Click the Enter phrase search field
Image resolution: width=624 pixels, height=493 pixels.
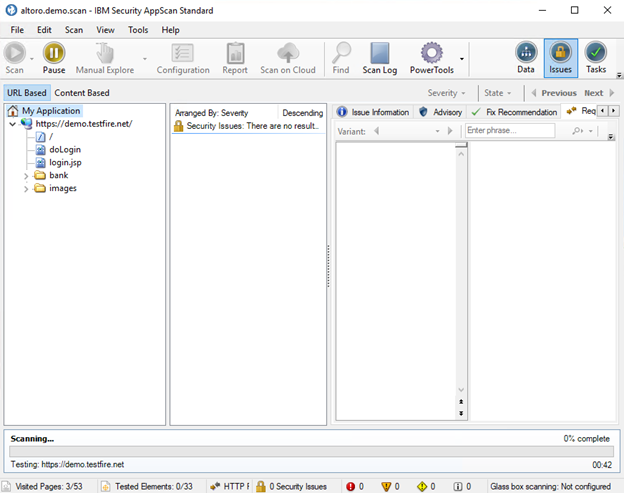[510, 131]
